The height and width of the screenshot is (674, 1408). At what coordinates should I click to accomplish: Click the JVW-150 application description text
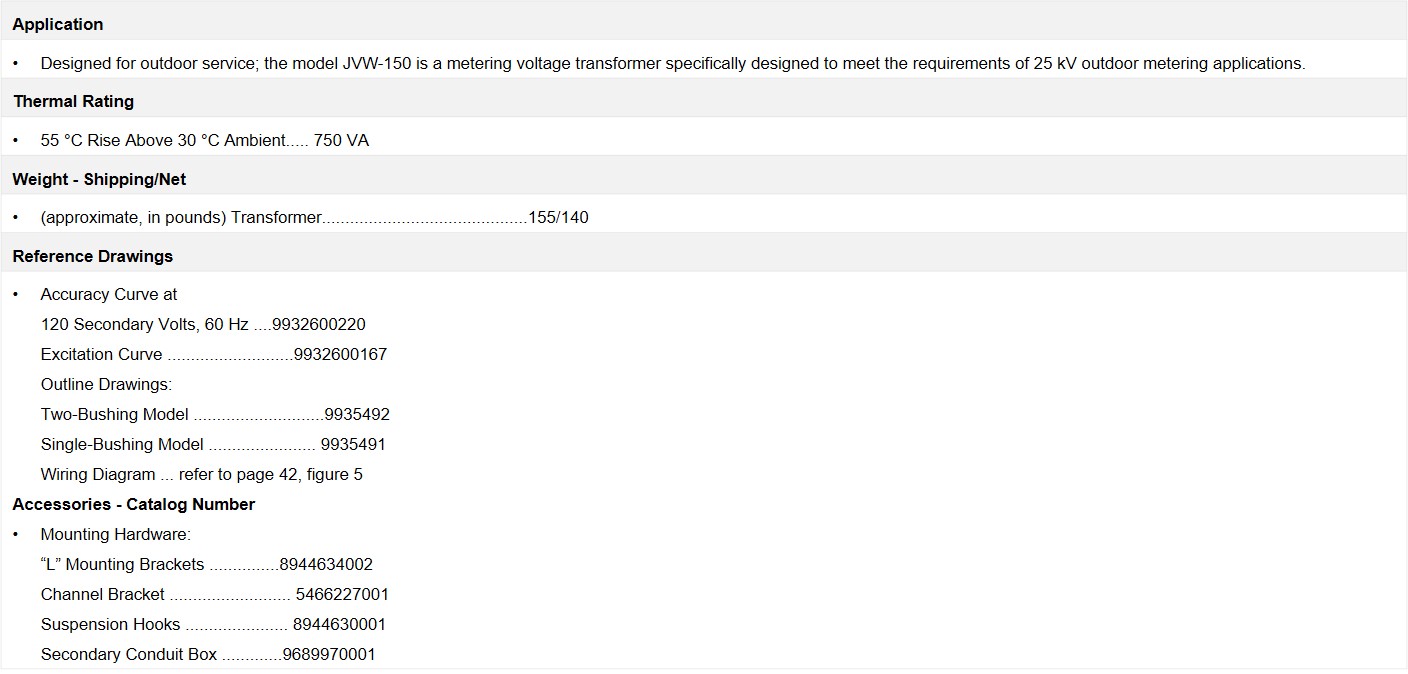pyautogui.click(x=673, y=63)
